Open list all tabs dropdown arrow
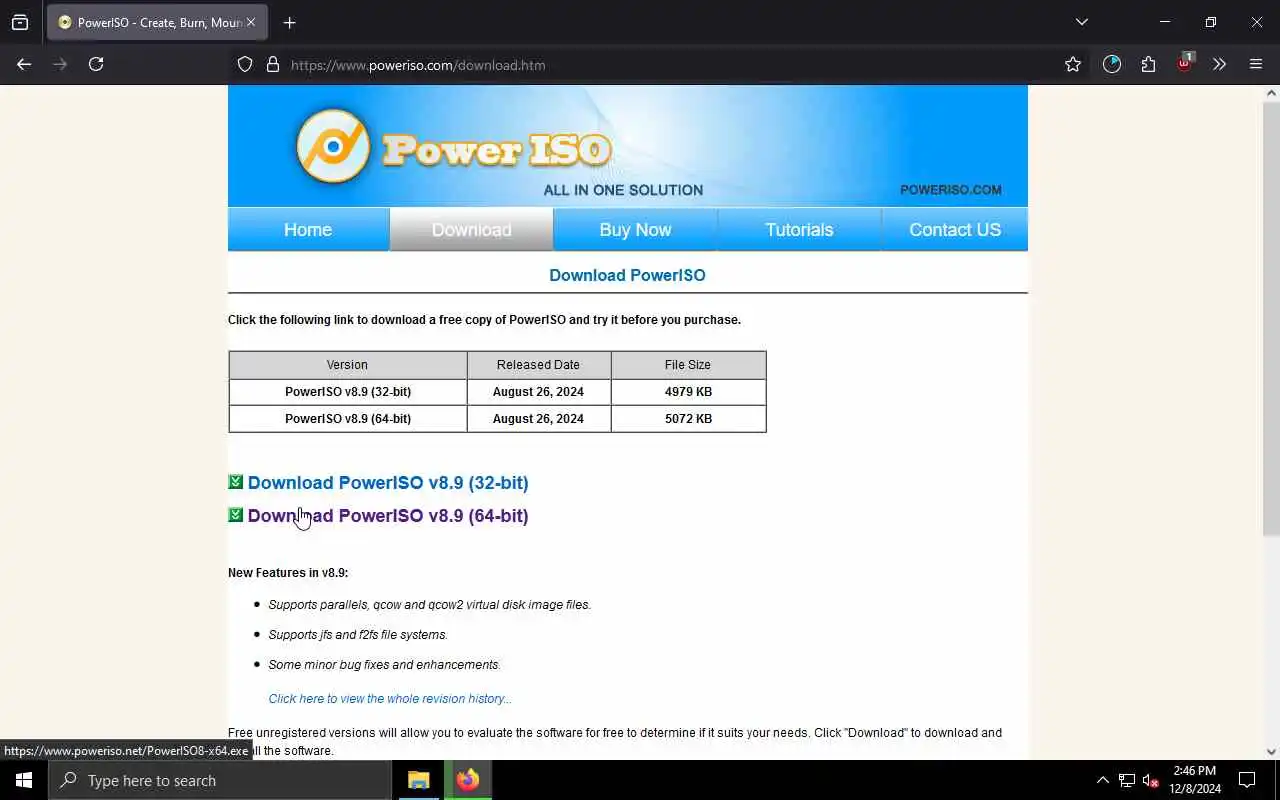Viewport: 1280px width, 800px height. tap(1081, 22)
